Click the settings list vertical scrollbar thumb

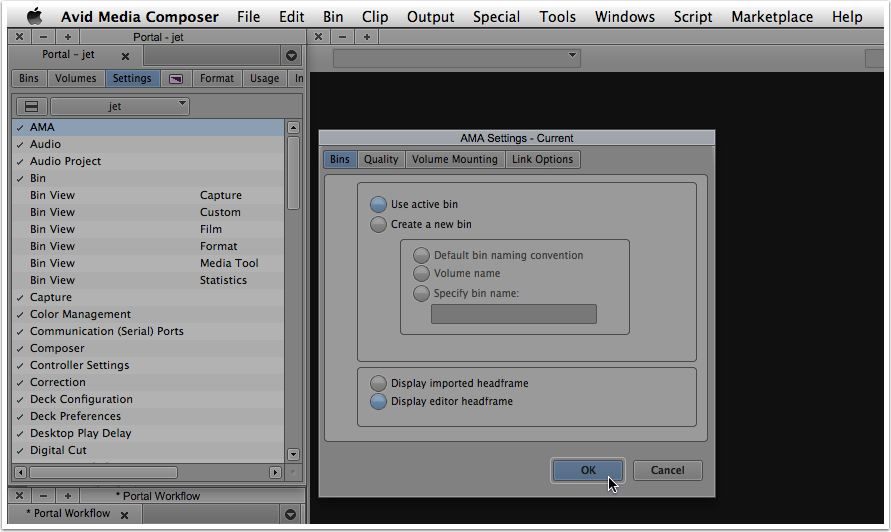[293, 173]
